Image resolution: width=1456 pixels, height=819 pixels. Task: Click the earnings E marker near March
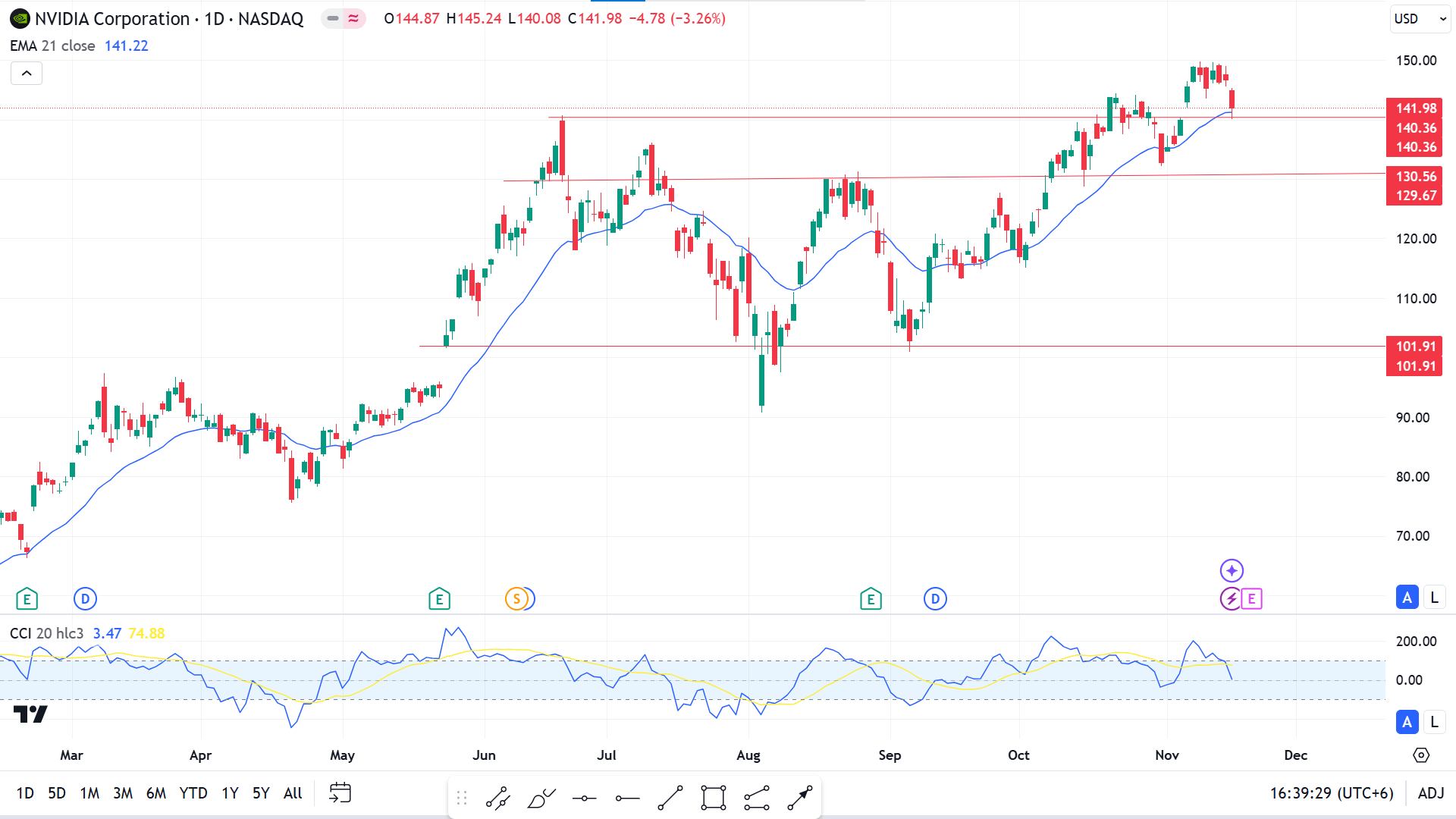point(27,599)
